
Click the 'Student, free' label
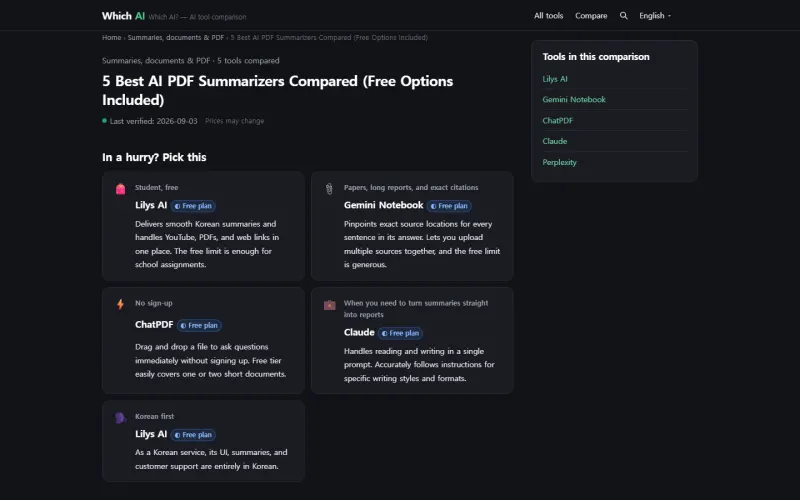point(157,187)
